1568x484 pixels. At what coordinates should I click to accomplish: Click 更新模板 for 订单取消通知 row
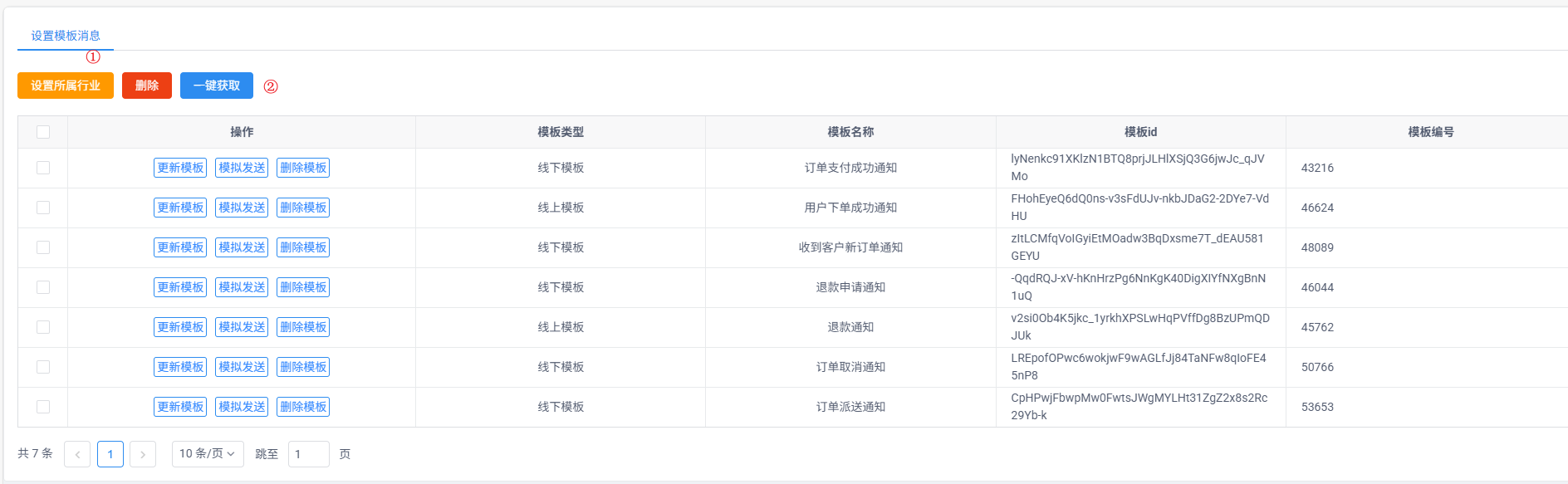point(180,367)
